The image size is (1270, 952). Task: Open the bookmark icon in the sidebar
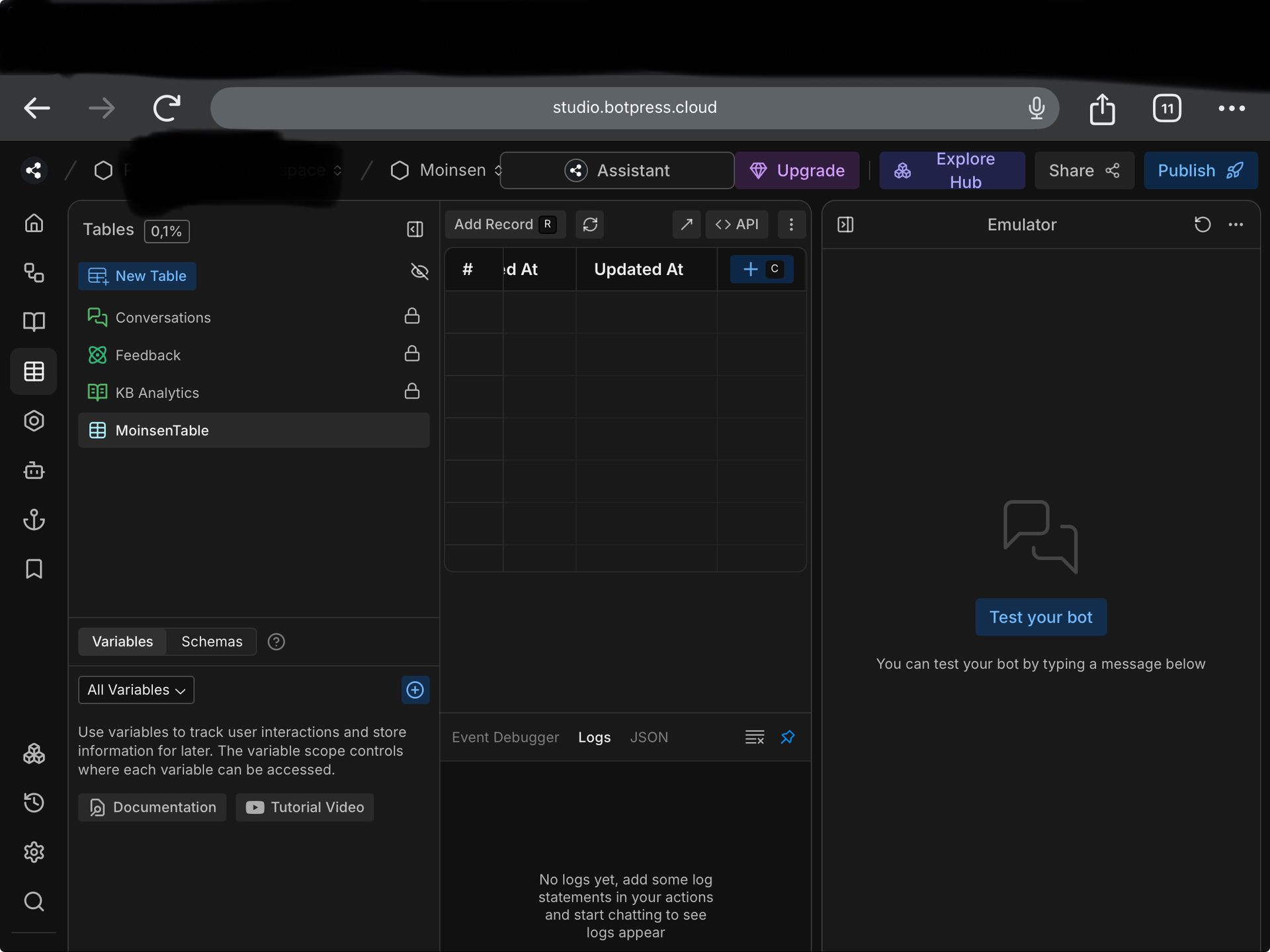tap(34, 569)
